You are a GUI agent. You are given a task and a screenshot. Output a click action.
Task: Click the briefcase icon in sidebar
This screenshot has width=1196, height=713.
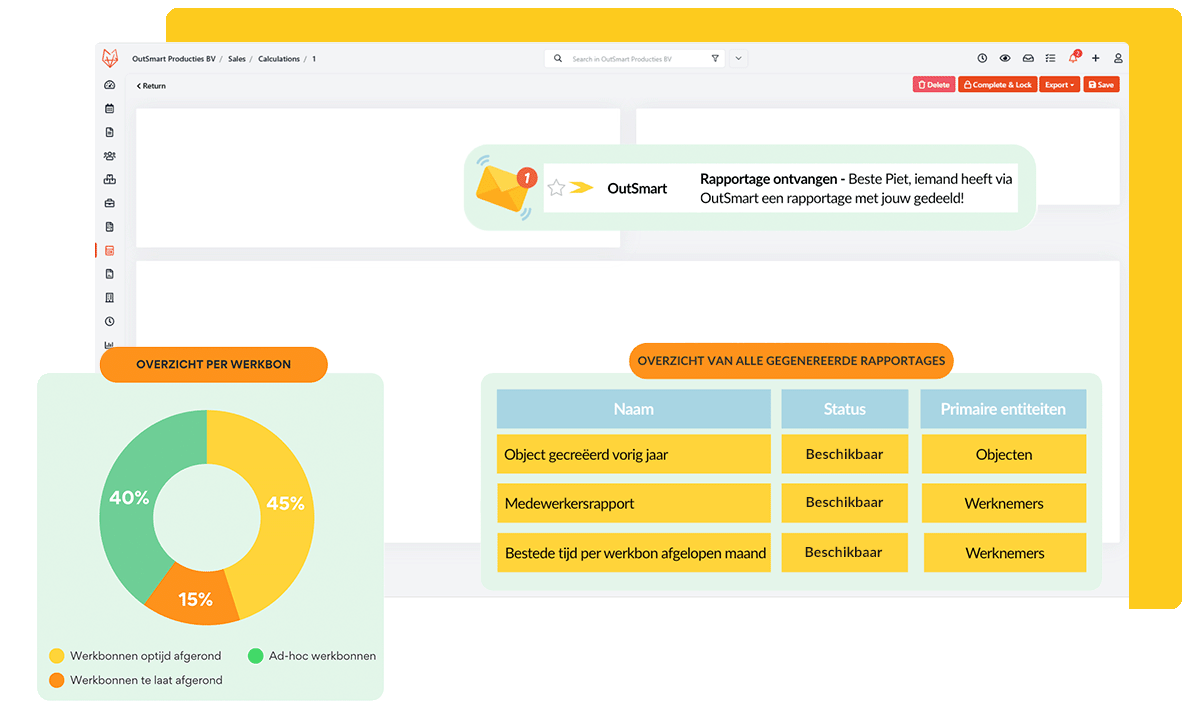[x=110, y=203]
